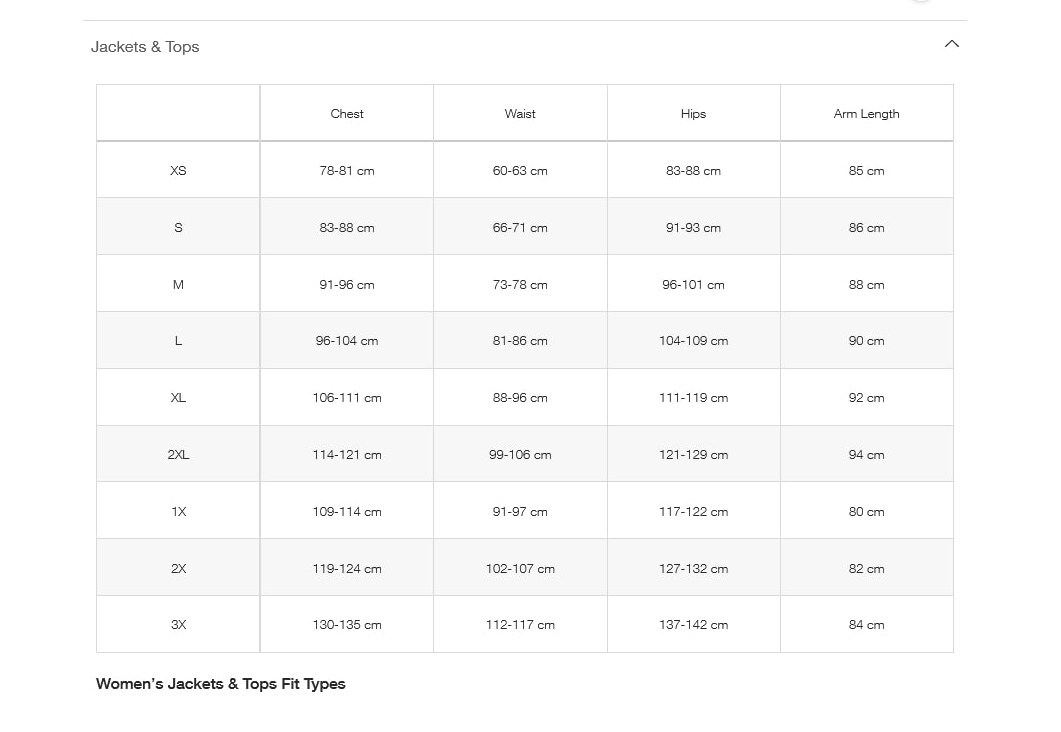Click the 111-119 cm hips cell
The height and width of the screenshot is (732, 1061).
693,398
